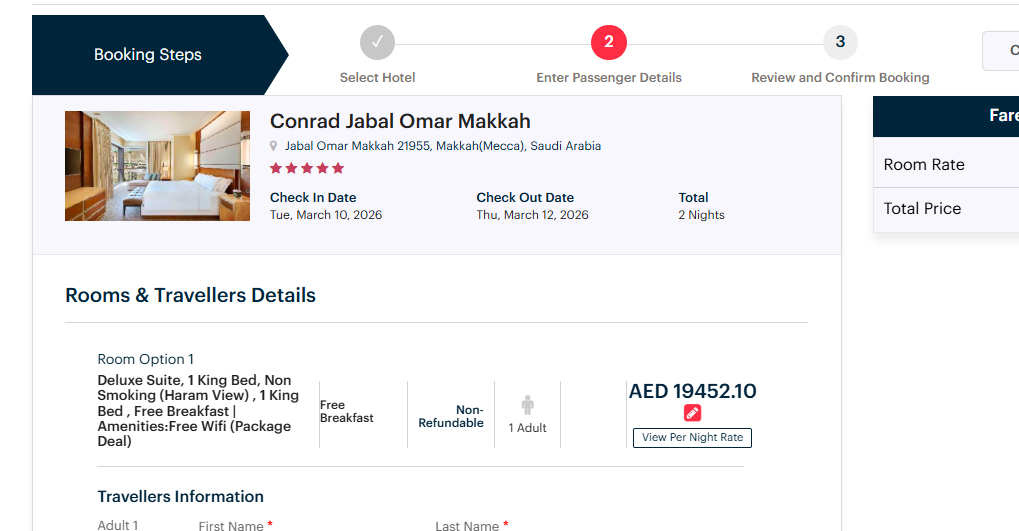Click the AED 19452.10 price amount
Viewport: 1019px width, 531px height.
(x=693, y=391)
